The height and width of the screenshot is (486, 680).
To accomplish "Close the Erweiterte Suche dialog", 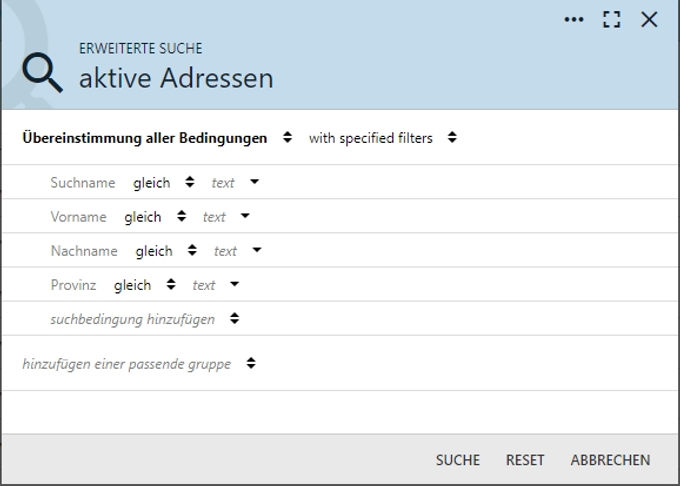I will pyautogui.click(x=649, y=19).
